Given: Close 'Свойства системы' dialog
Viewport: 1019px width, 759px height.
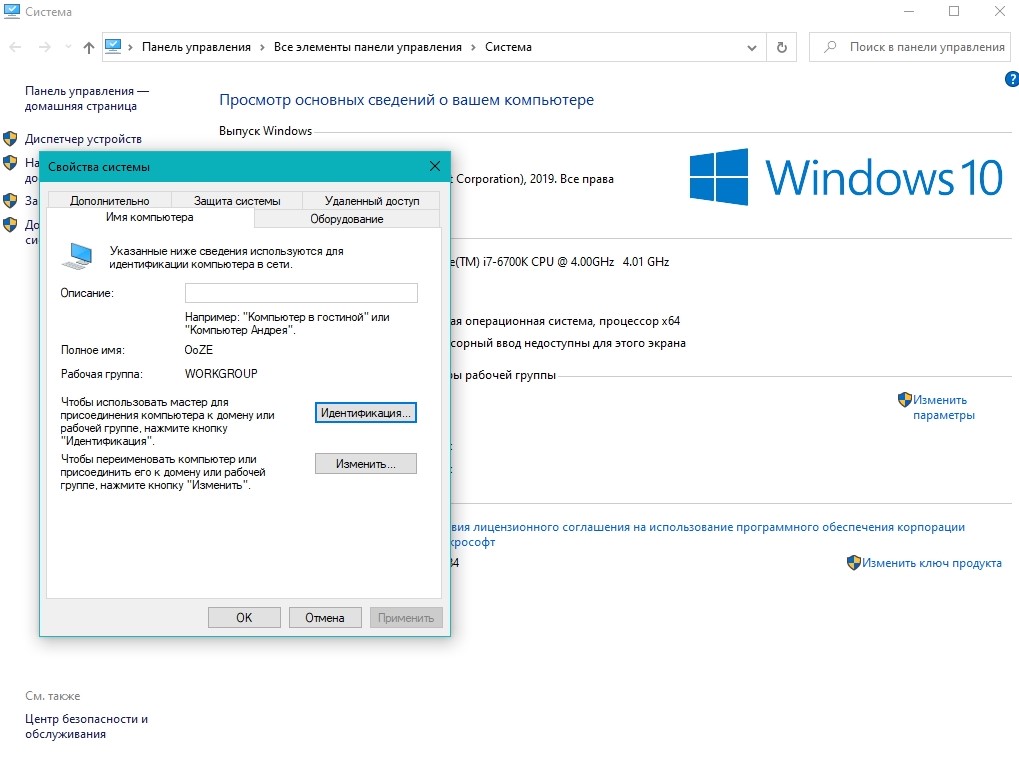Looking at the screenshot, I should tap(435, 166).
